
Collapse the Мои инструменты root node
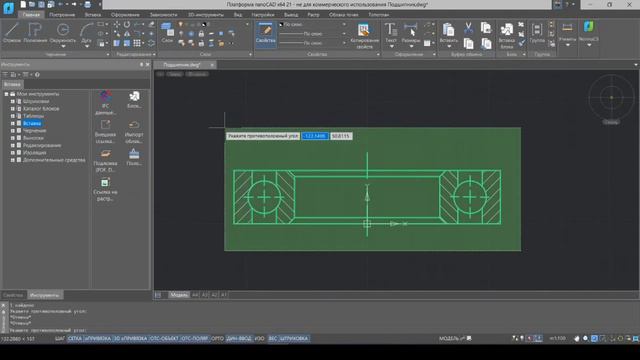6,94
